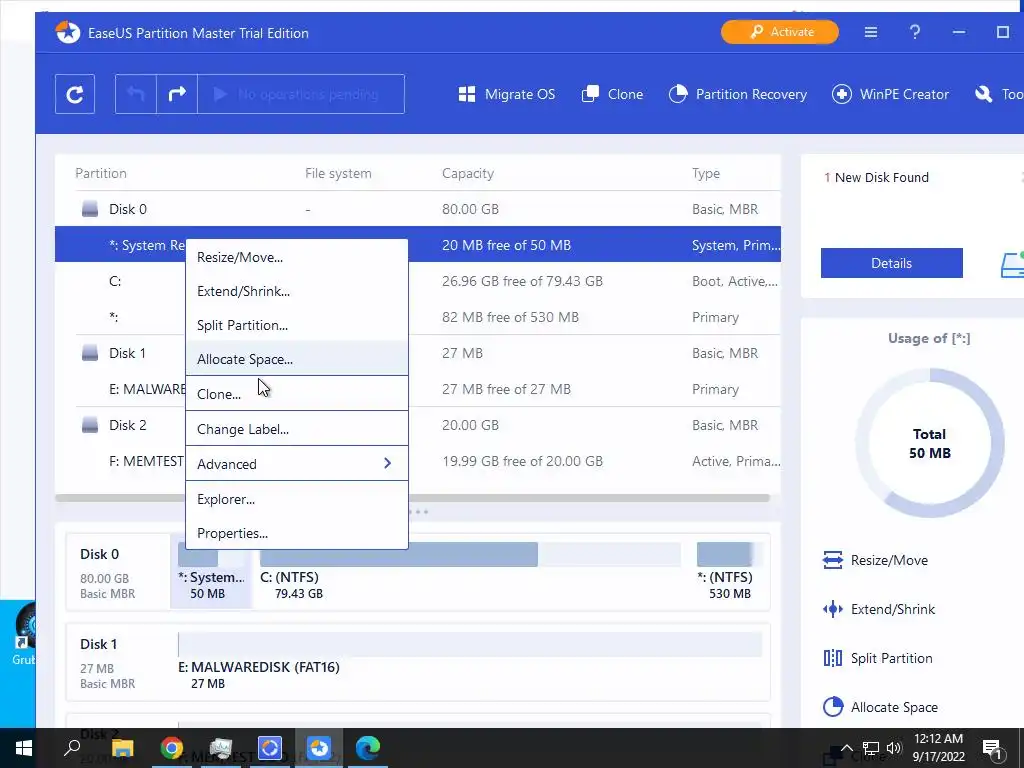Open the Windows Start menu

[x=24, y=748]
